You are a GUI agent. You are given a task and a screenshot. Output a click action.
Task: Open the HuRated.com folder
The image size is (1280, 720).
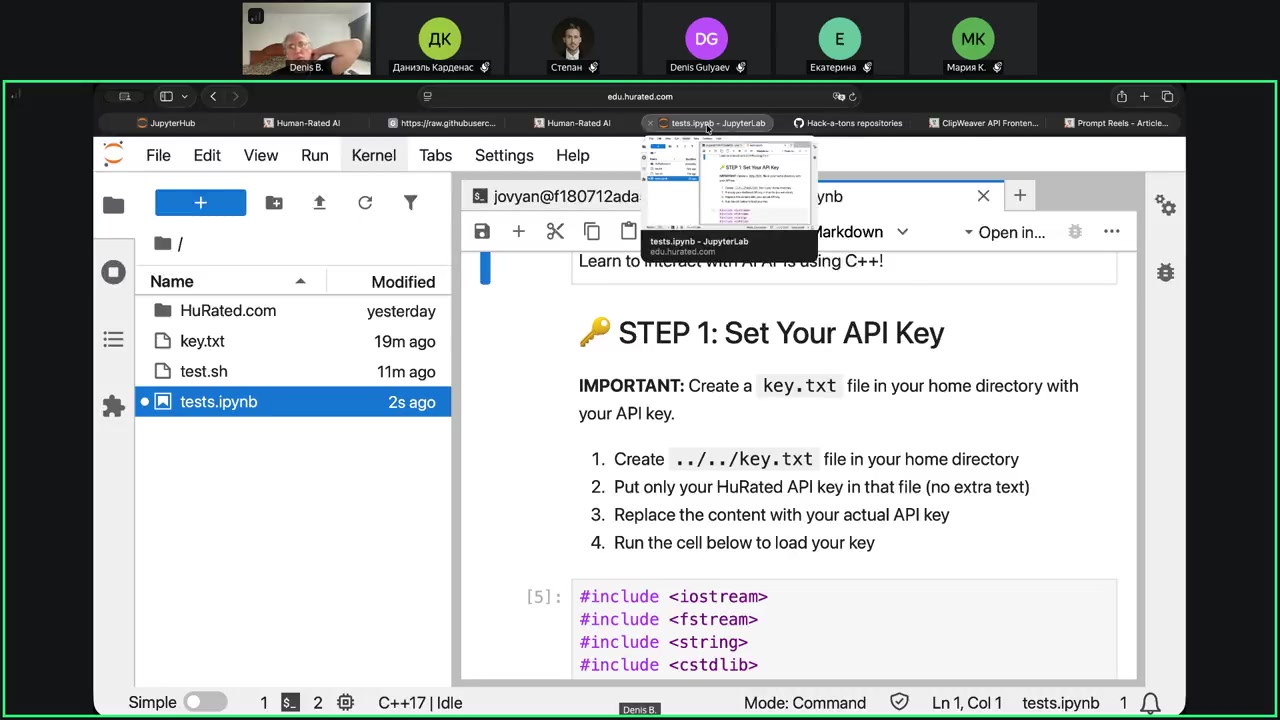point(228,311)
